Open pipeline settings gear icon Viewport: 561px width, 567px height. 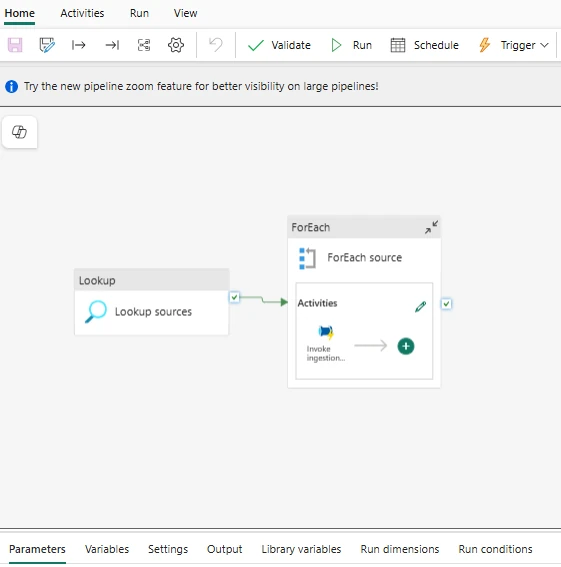[x=176, y=45]
